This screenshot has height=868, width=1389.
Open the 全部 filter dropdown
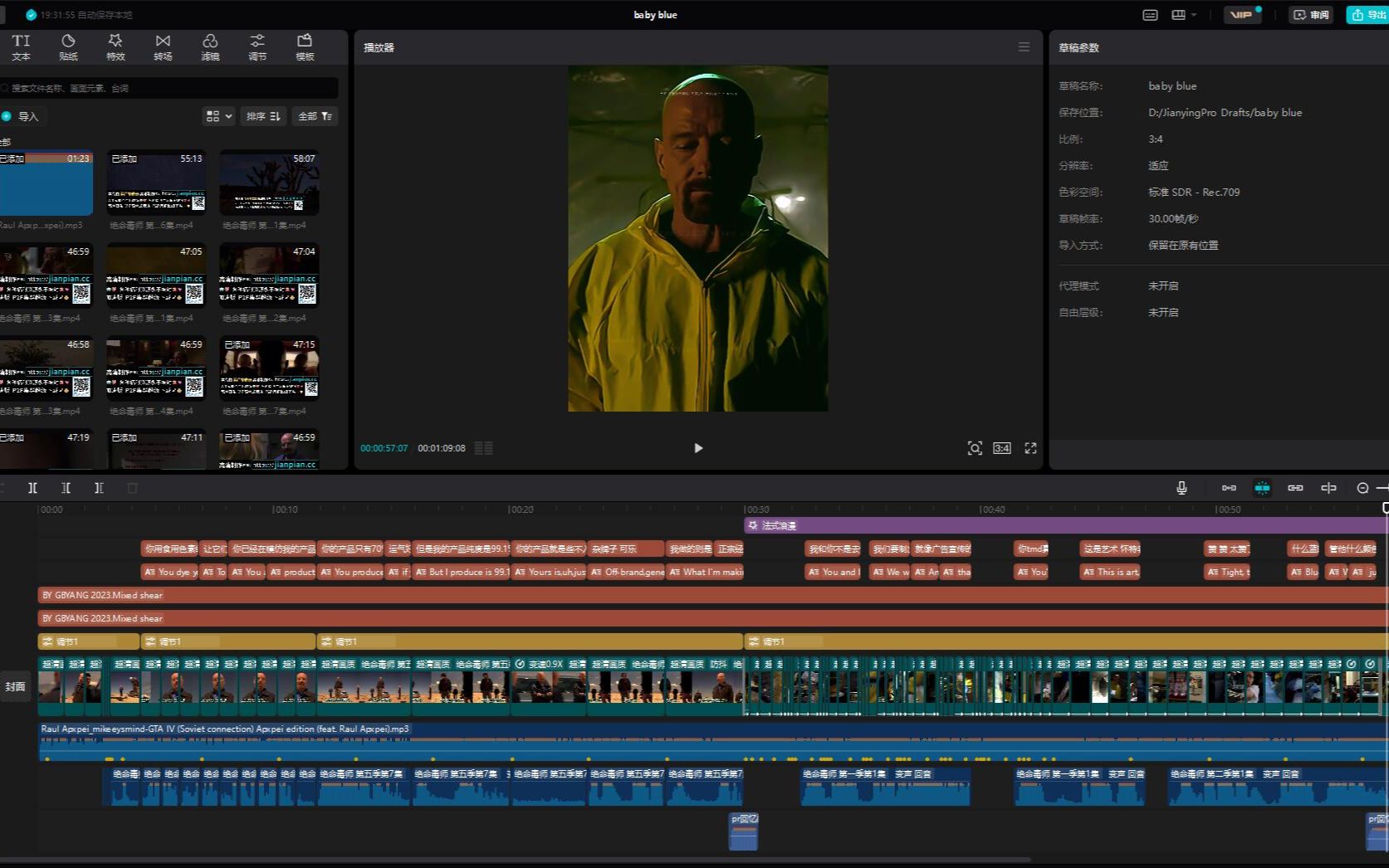[315, 116]
